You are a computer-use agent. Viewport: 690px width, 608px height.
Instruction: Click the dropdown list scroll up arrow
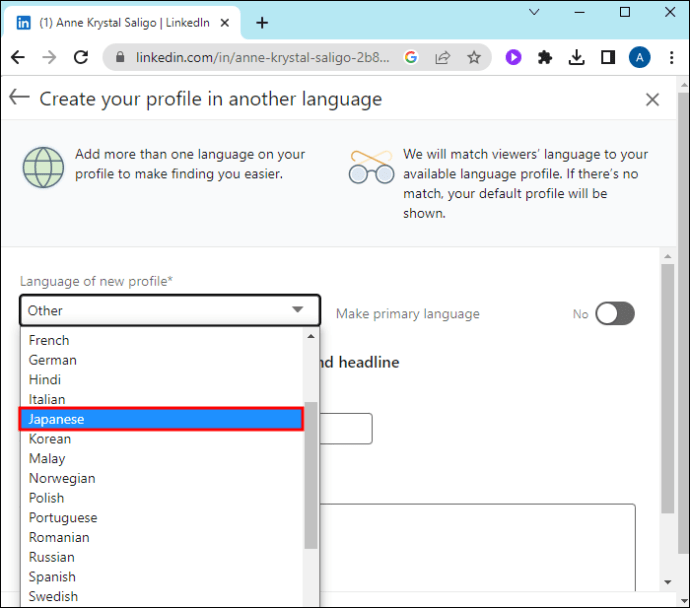311,337
